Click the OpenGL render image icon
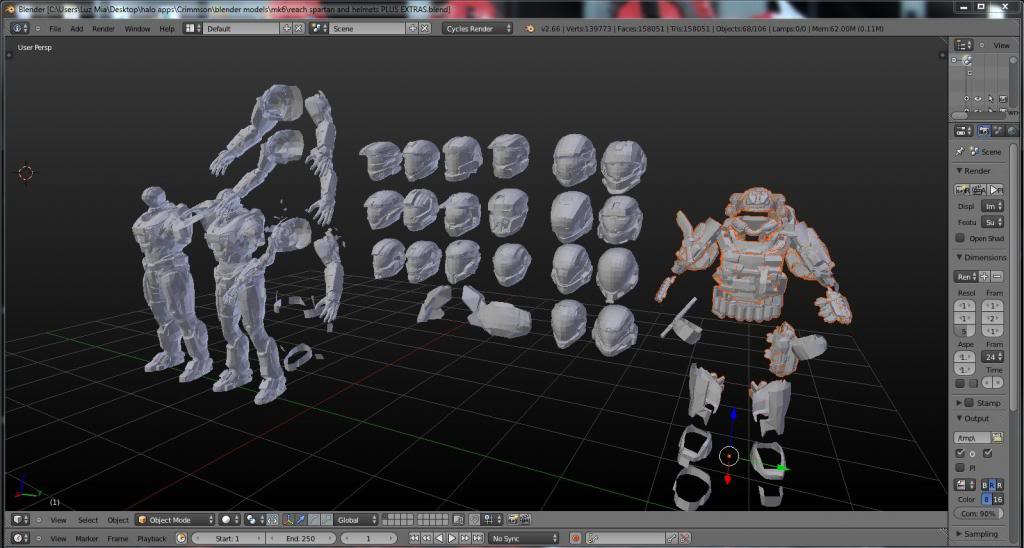This screenshot has width=1024, height=548. coord(513,520)
